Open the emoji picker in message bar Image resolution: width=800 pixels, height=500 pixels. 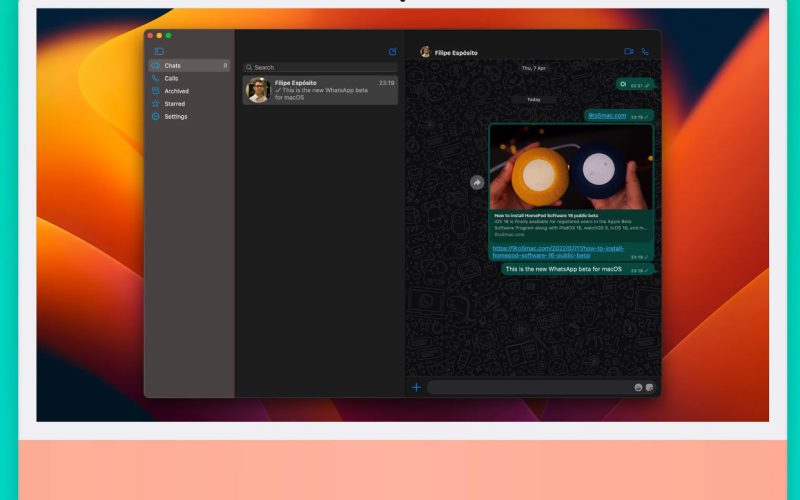(x=638, y=387)
